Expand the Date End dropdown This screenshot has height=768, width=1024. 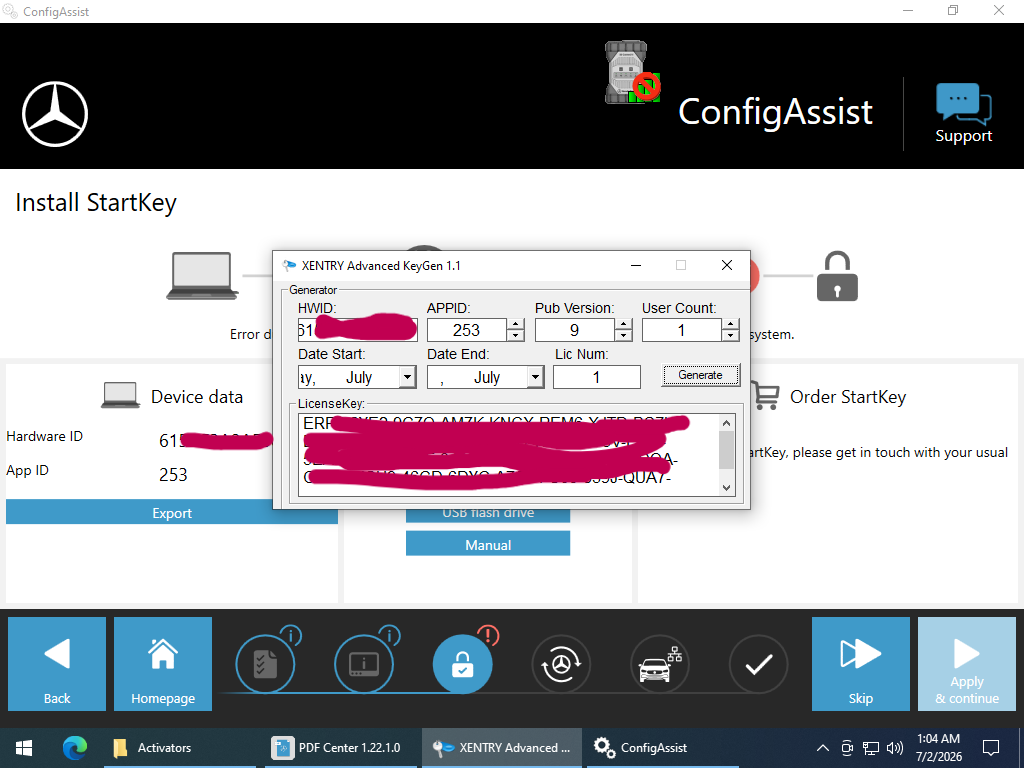[535, 377]
